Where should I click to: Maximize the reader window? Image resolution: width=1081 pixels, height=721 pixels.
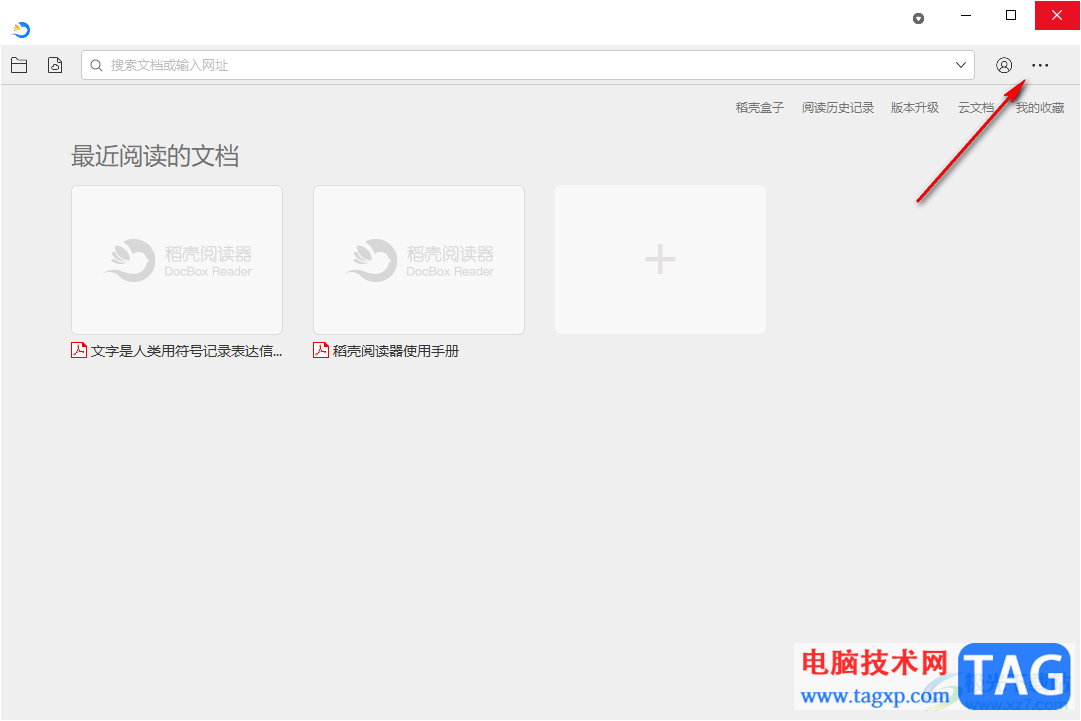1011,15
